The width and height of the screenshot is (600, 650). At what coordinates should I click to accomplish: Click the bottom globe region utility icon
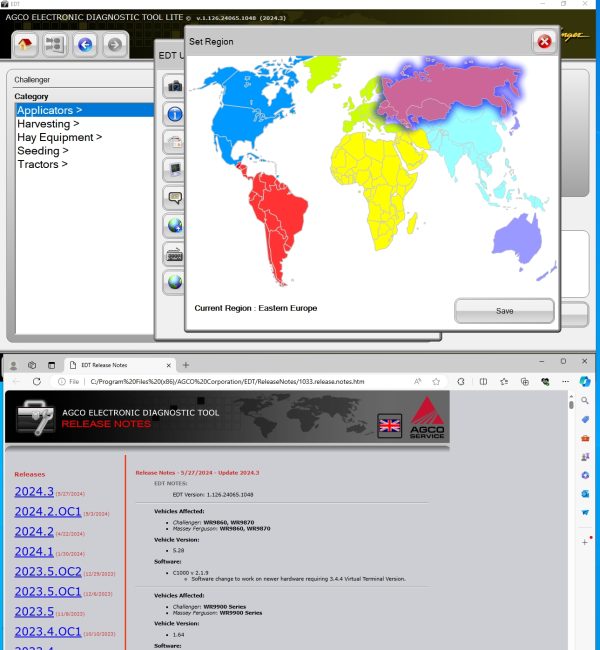tap(175, 282)
